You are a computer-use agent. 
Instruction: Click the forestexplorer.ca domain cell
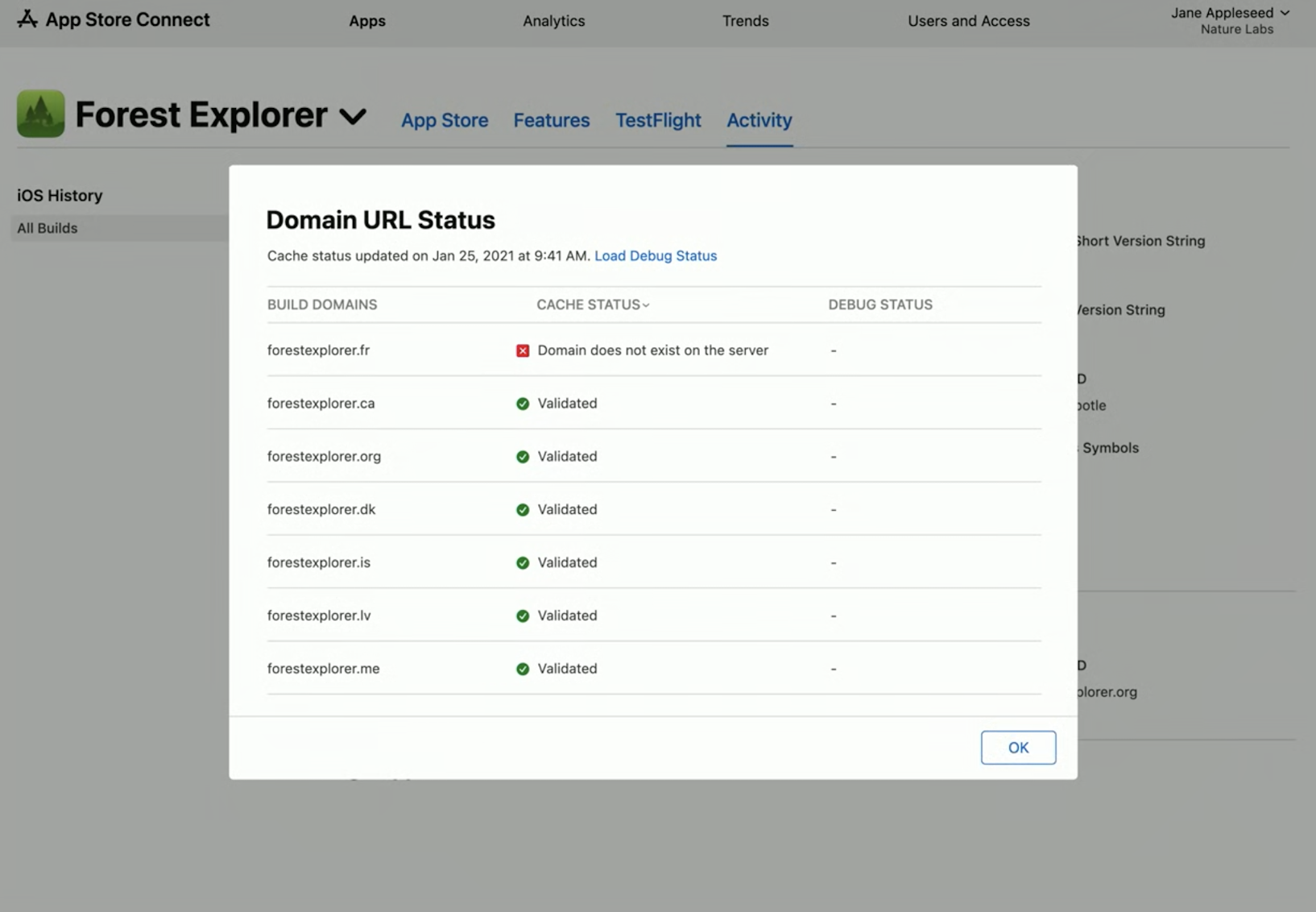[x=321, y=404]
